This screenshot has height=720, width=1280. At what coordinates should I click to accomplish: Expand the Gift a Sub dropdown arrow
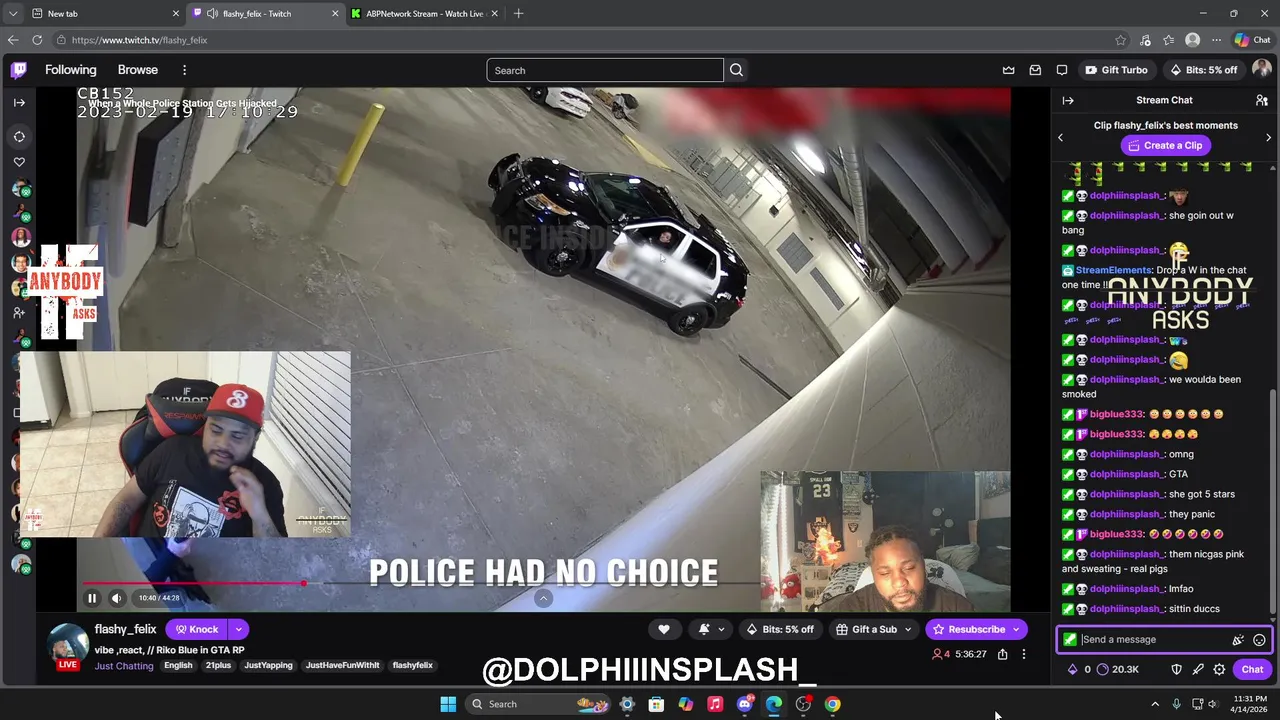(x=908, y=629)
